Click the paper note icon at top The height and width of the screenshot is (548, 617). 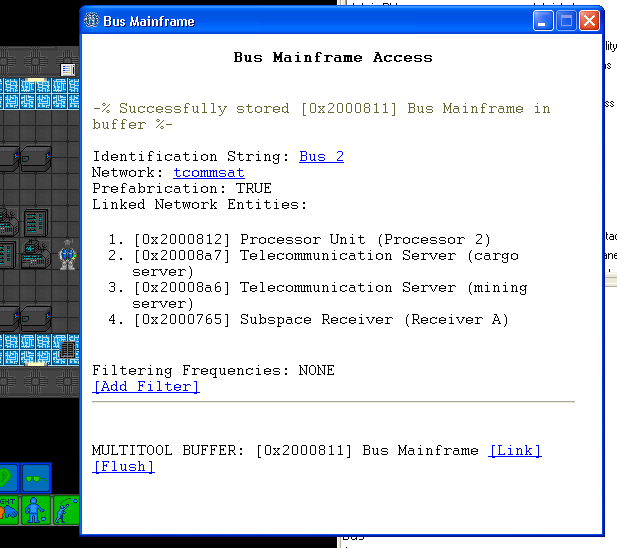68,69
